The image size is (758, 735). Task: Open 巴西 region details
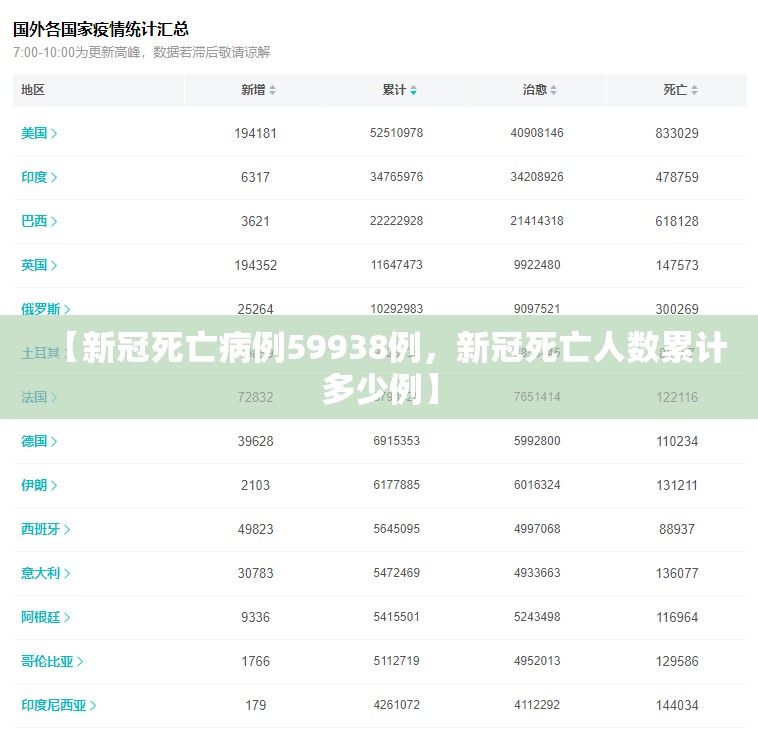click(39, 221)
